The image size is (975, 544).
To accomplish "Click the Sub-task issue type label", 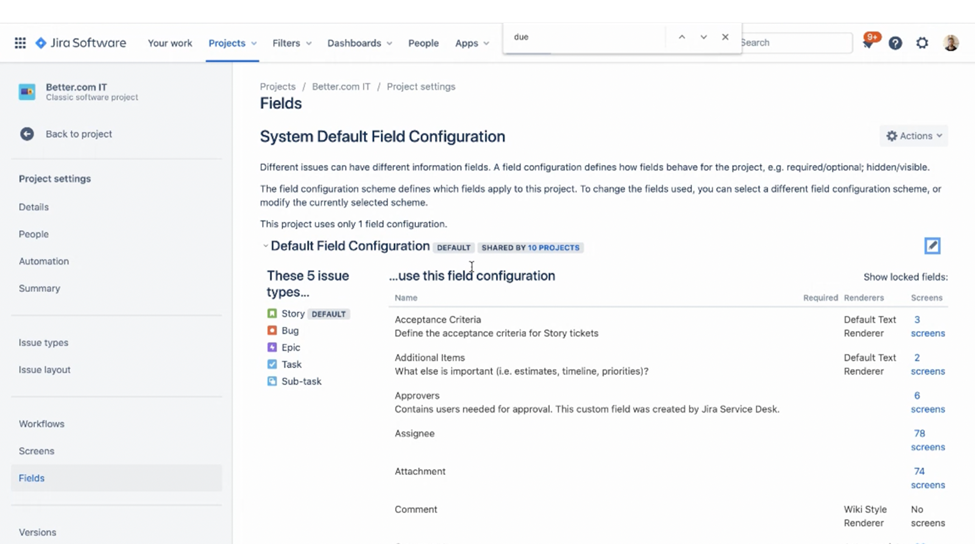I will tap(301, 381).
